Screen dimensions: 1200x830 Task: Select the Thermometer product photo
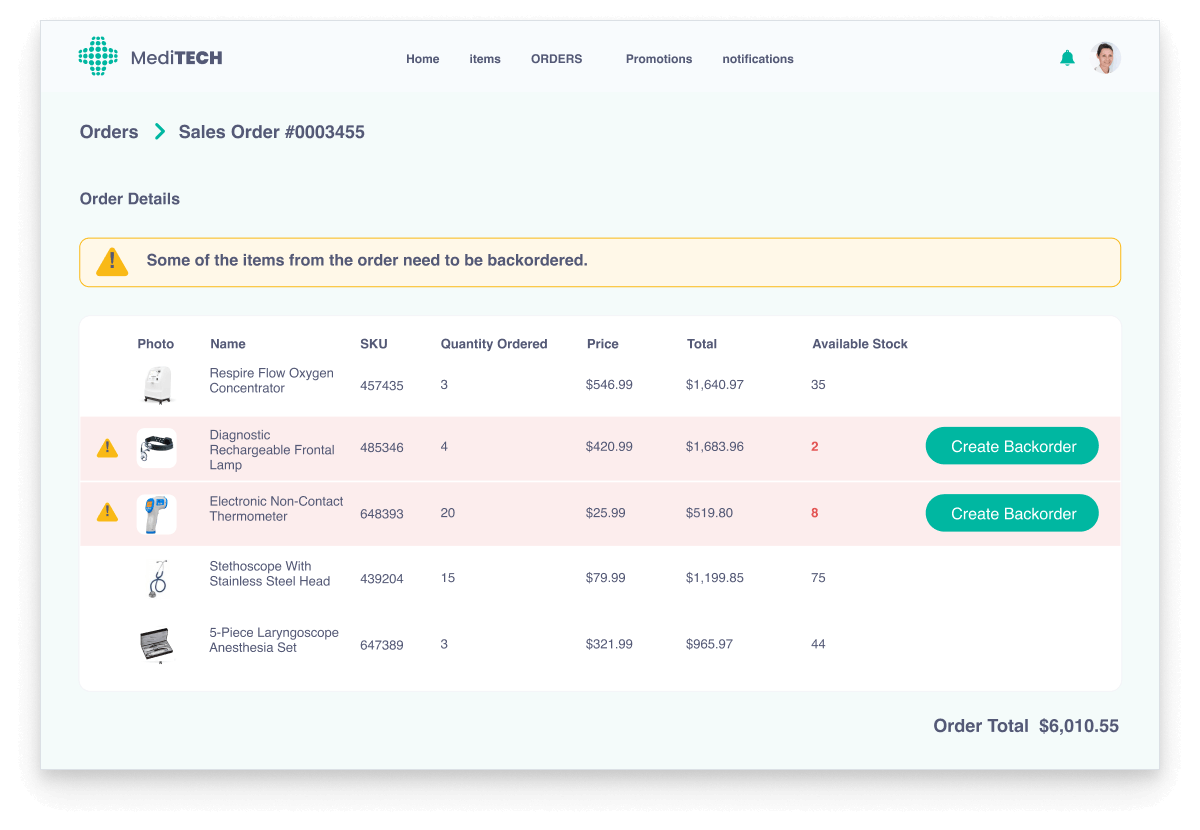pyautogui.click(x=157, y=514)
